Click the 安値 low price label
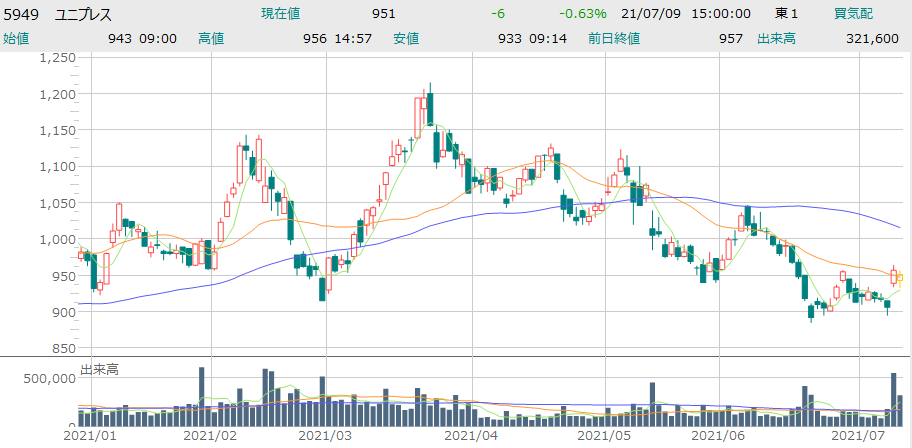 tap(405, 39)
